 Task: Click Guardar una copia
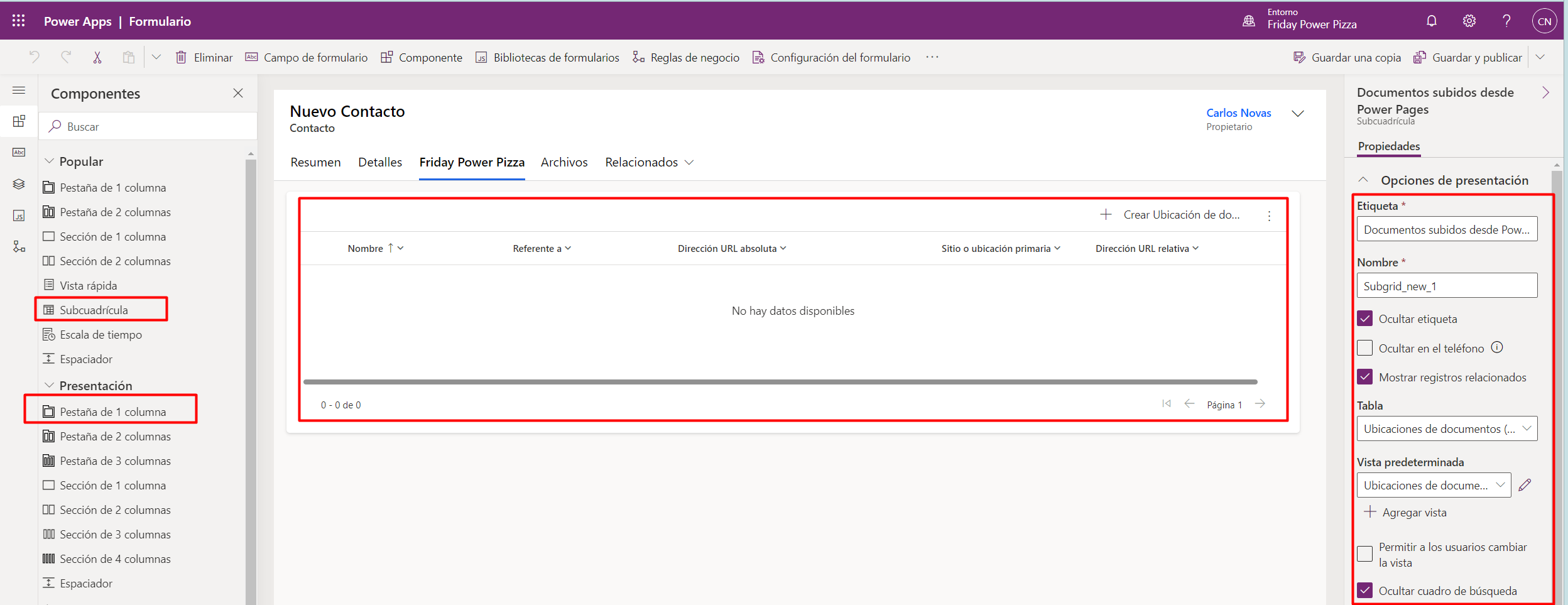coord(1347,57)
